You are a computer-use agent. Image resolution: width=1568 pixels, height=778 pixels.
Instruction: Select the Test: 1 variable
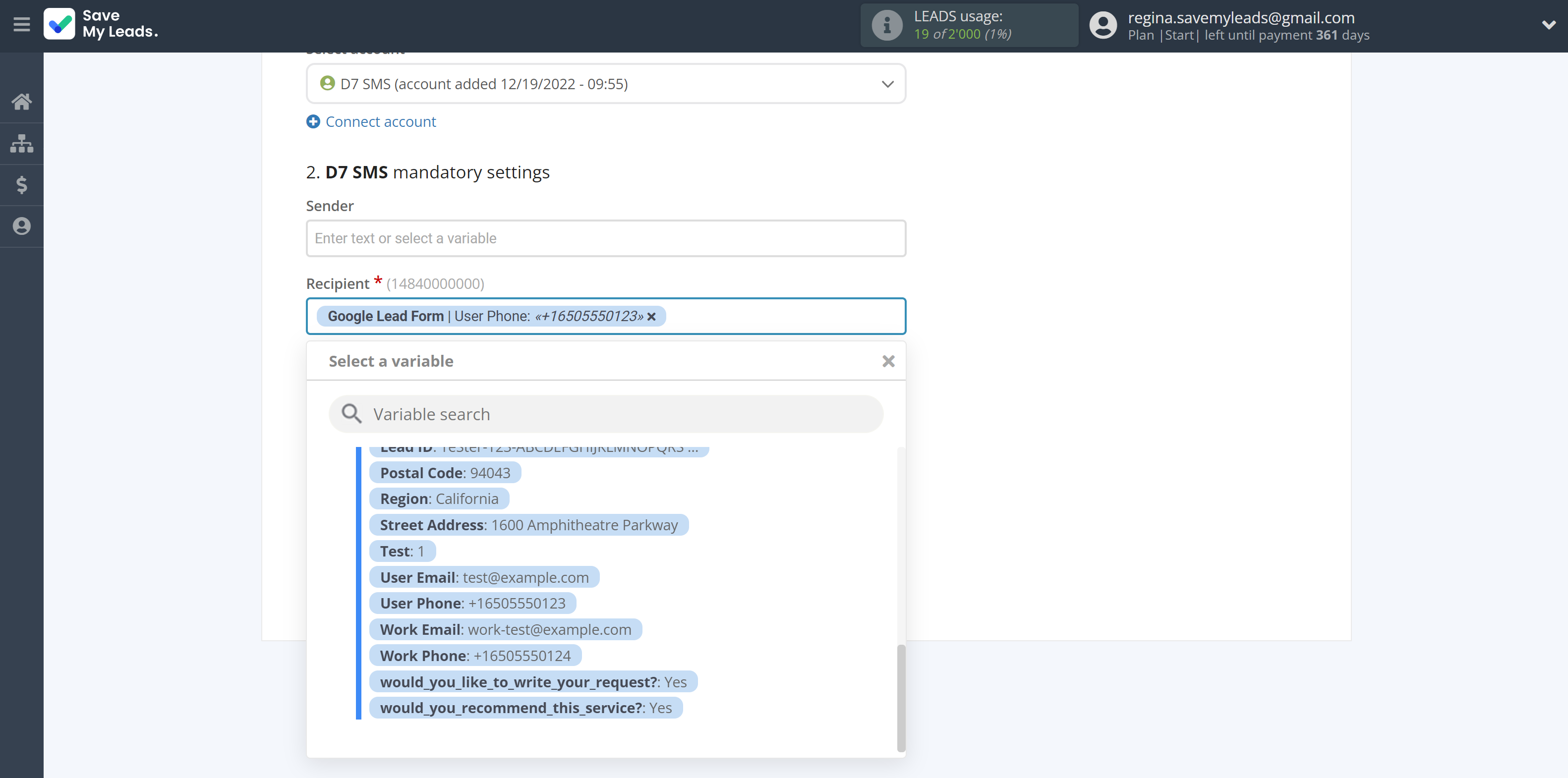[x=403, y=551]
